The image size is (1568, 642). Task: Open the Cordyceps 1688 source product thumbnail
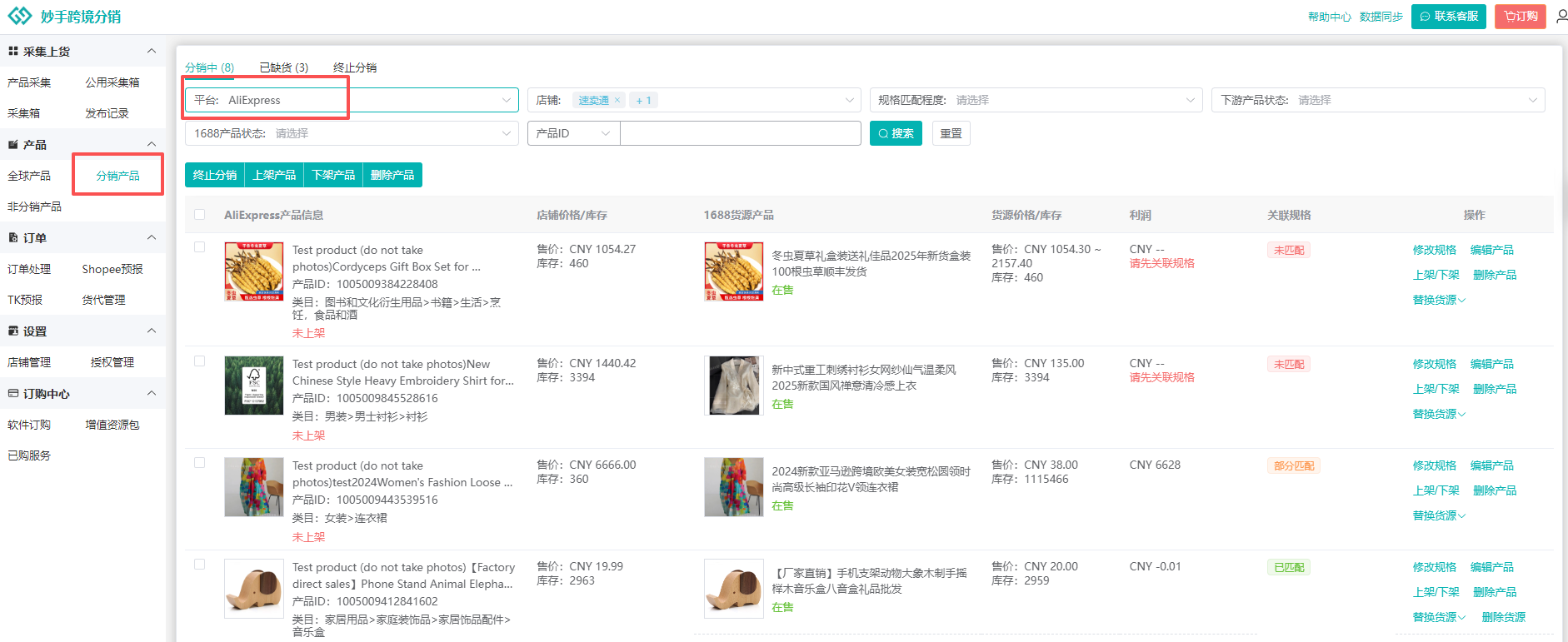(x=733, y=271)
